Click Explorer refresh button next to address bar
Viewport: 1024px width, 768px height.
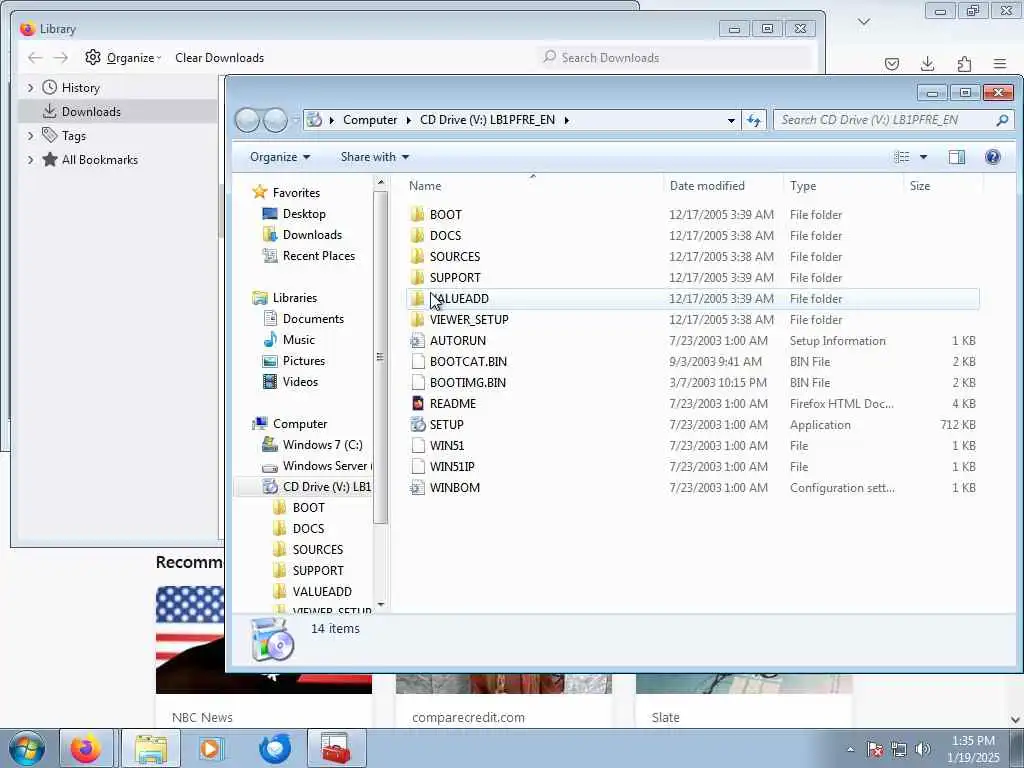[754, 120]
